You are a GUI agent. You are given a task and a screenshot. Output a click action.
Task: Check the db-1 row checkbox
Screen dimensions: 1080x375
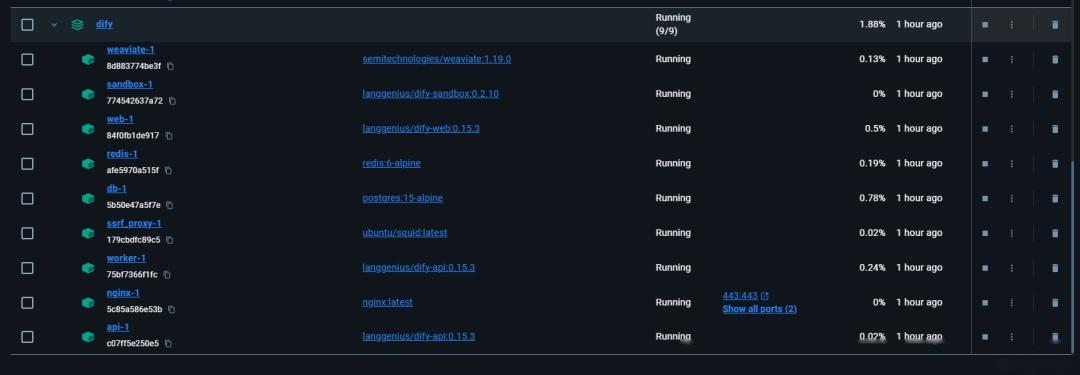[x=27, y=198]
